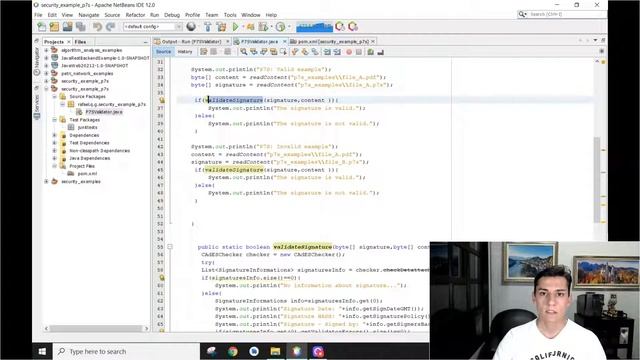Click the IDE search field at the top right

pos(562,14)
